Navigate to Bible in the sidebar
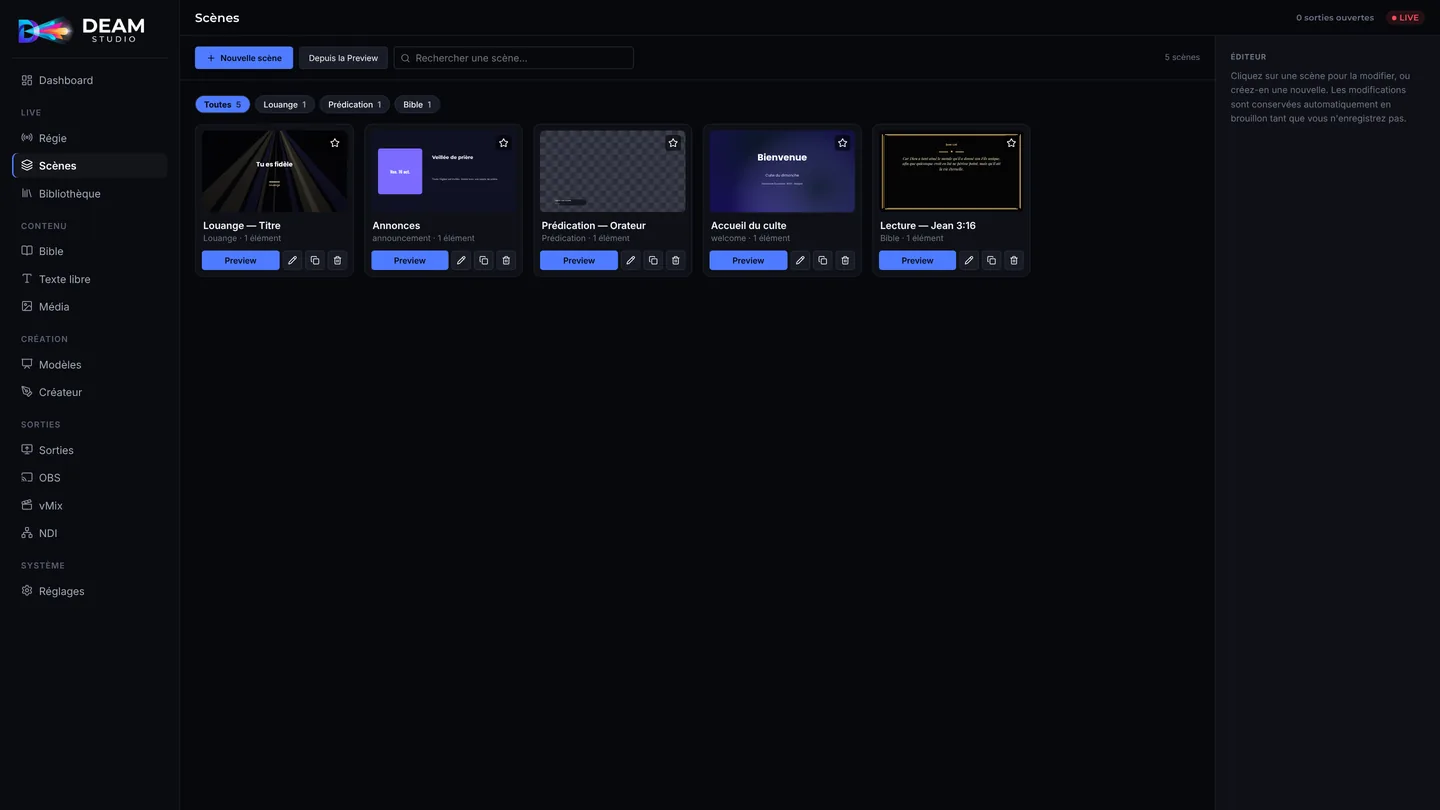 (x=90, y=251)
